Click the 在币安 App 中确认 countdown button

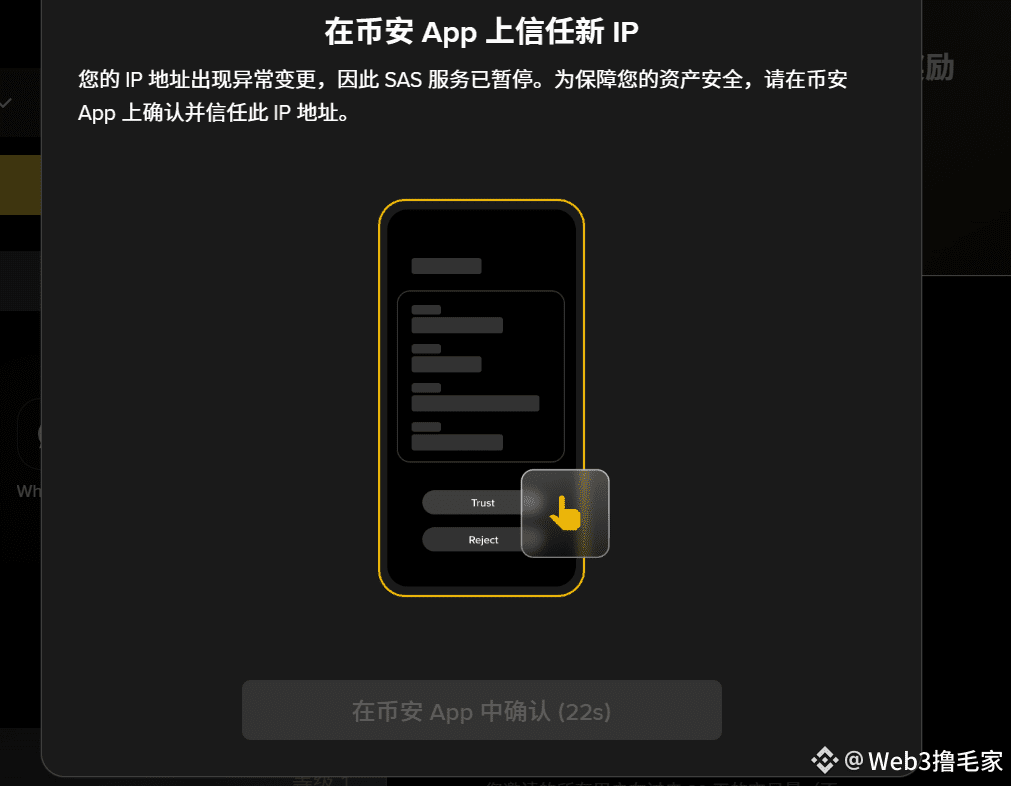(x=482, y=710)
